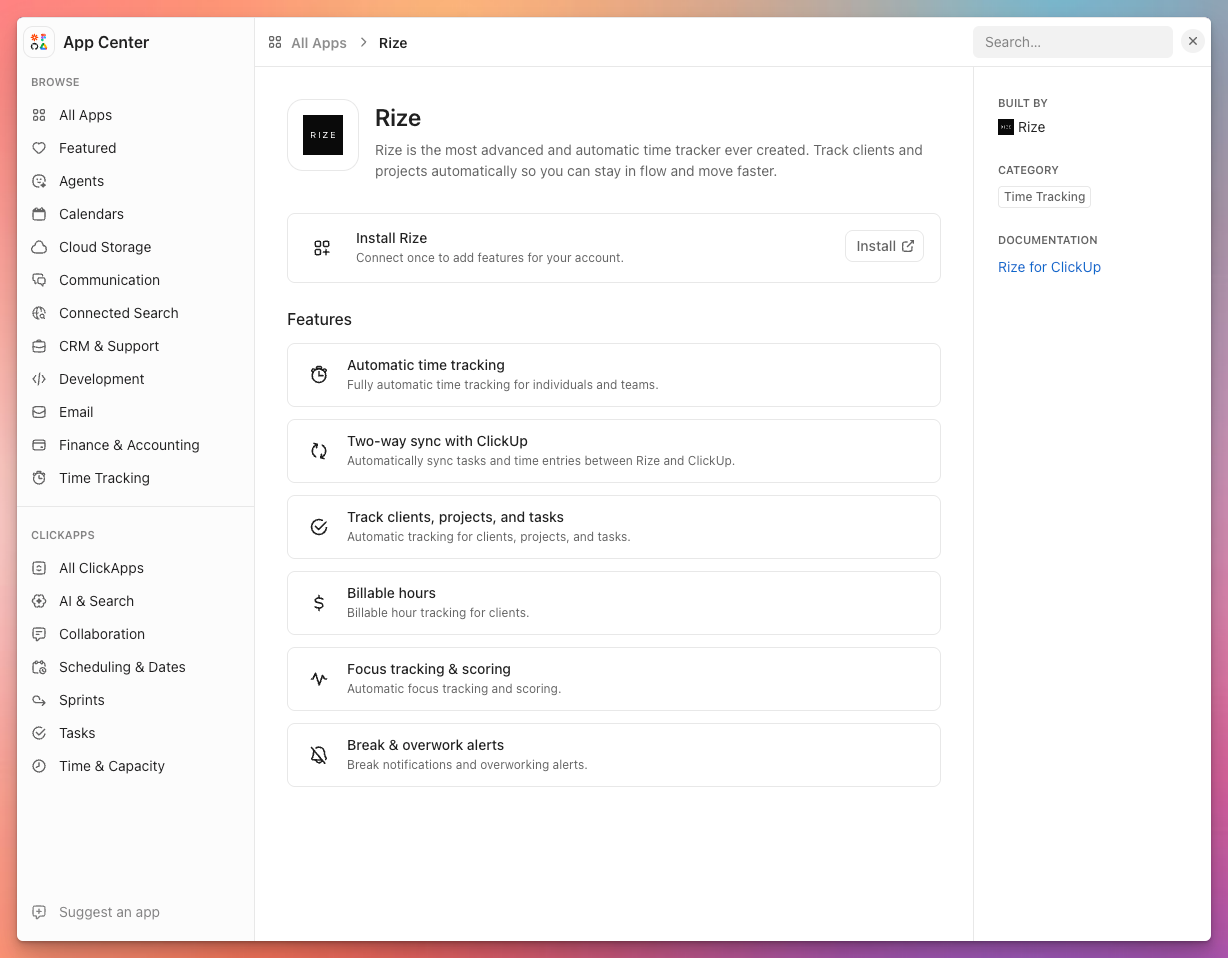This screenshot has width=1228, height=958.
Task: Click the Track clients checkmark circle icon
Action: pyautogui.click(x=319, y=527)
